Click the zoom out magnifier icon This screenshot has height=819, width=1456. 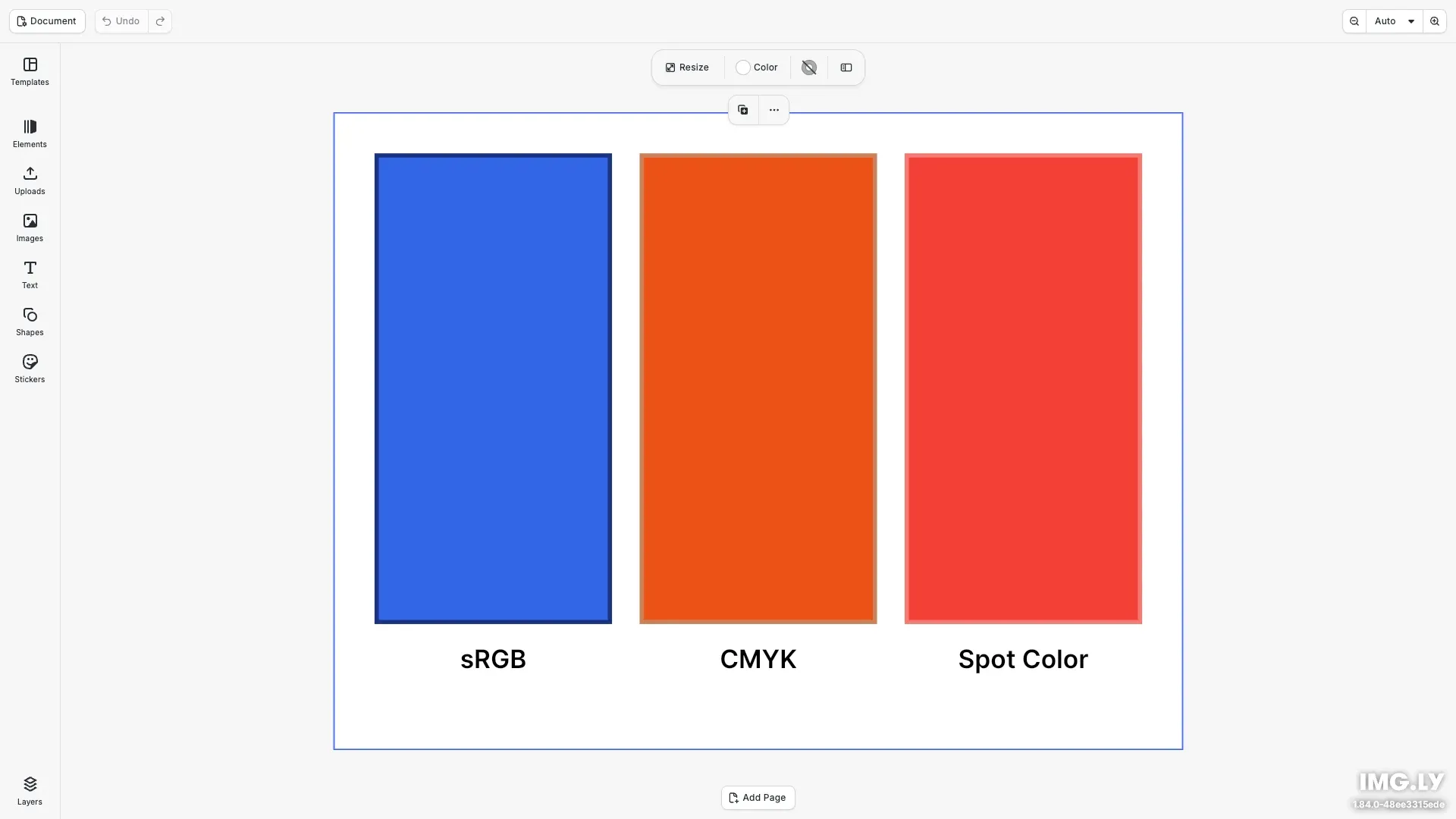[x=1354, y=21]
